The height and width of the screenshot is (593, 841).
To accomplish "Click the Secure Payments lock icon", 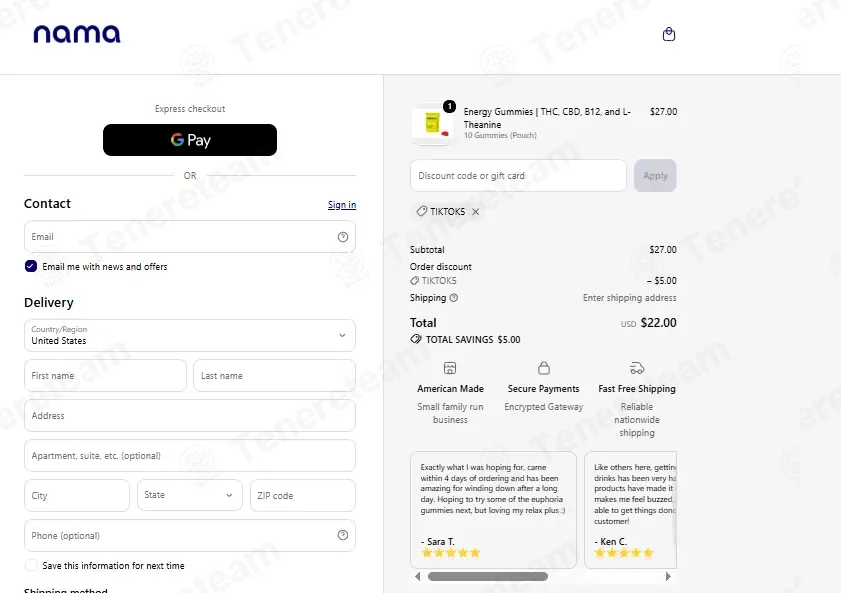I will (x=544, y=368).
